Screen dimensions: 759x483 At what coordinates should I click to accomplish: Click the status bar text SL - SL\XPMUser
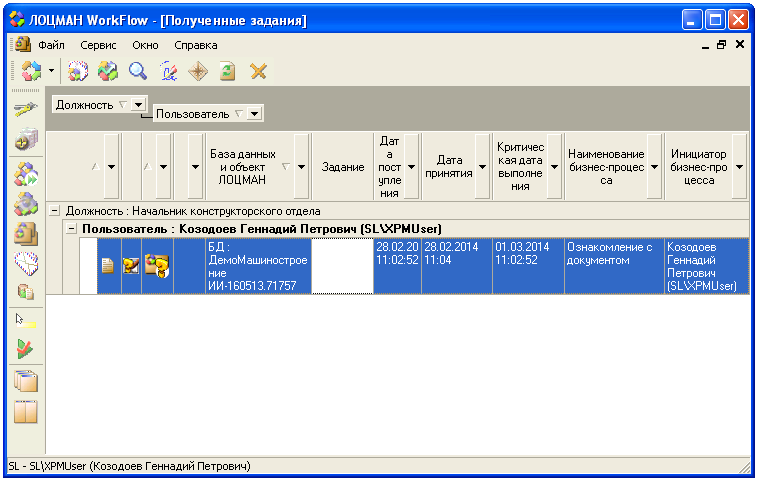129,466
